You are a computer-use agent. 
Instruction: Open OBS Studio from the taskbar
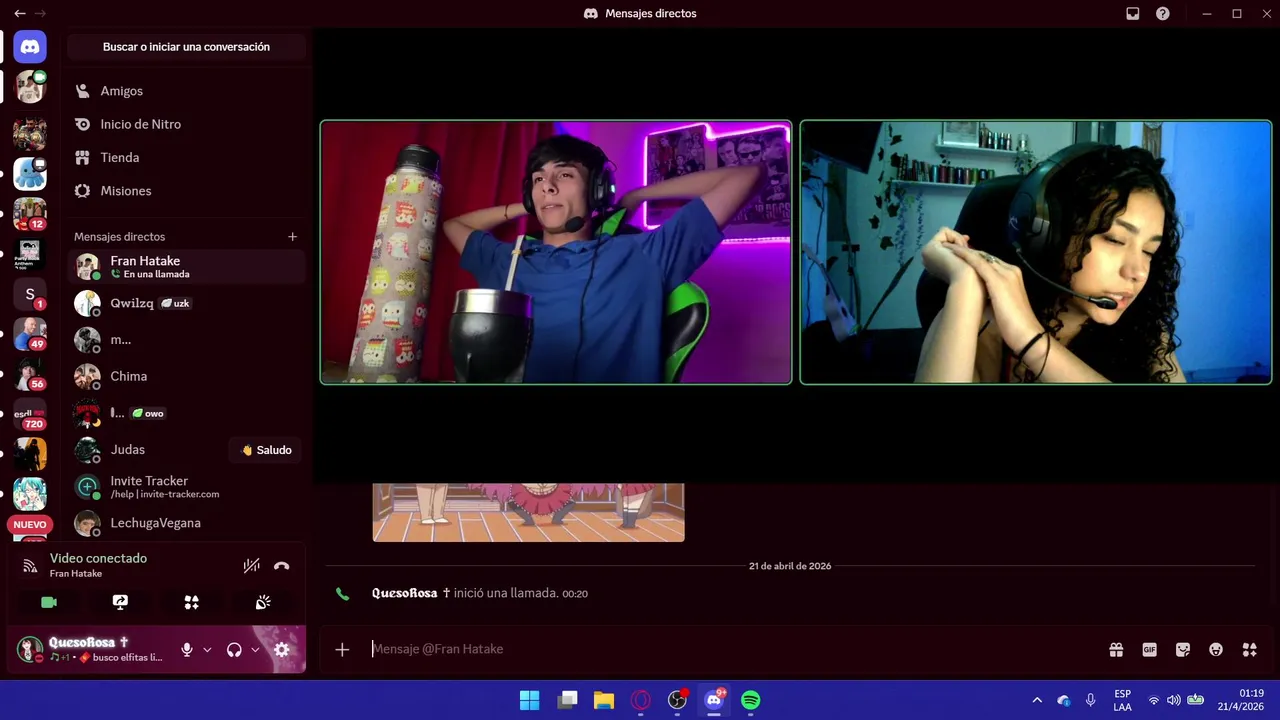[677, 700]
